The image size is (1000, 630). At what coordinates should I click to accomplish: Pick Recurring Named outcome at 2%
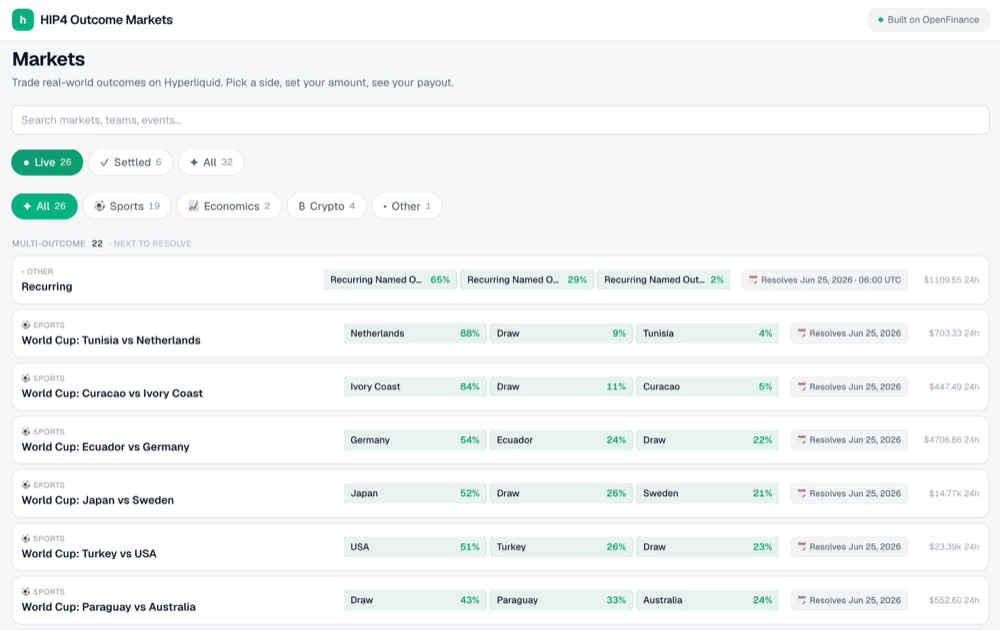pyautogui.click(x=663, y=280)
